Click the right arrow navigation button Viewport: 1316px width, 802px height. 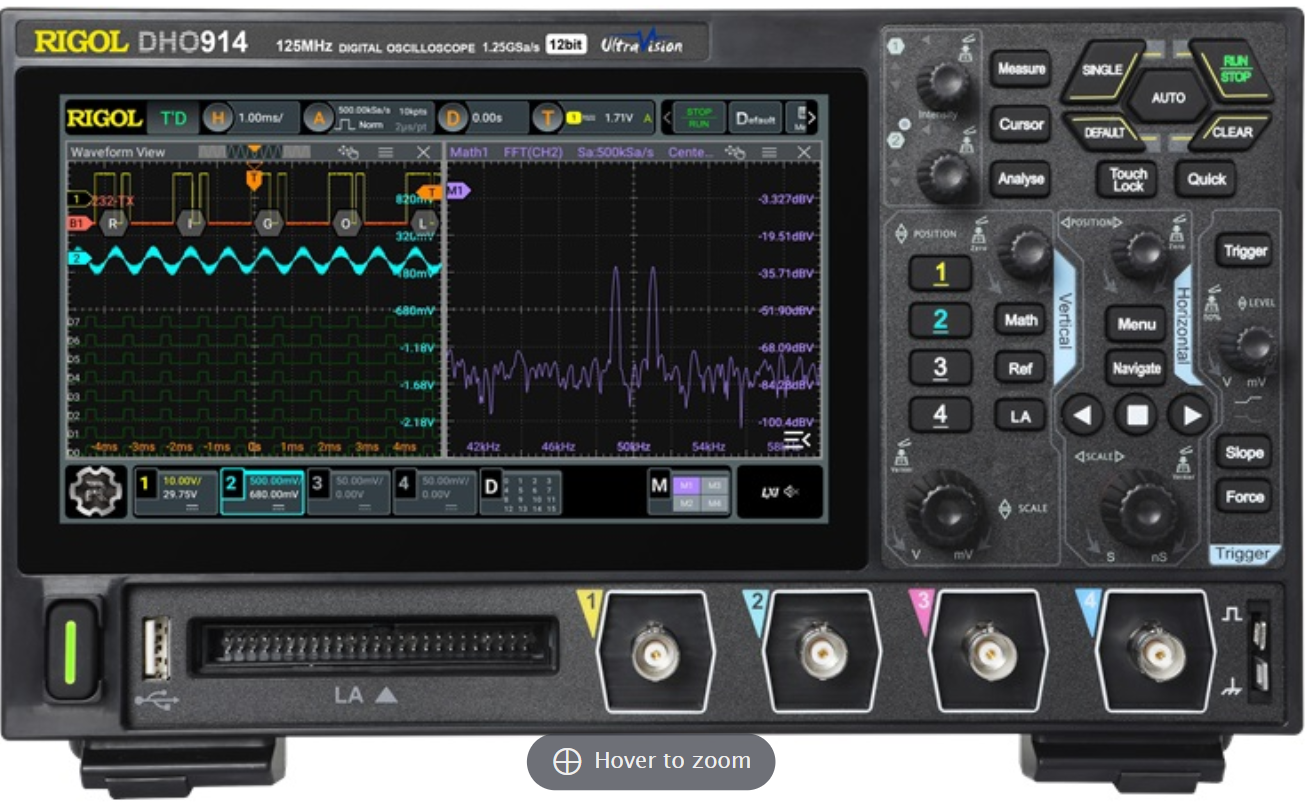(1189, 415)
